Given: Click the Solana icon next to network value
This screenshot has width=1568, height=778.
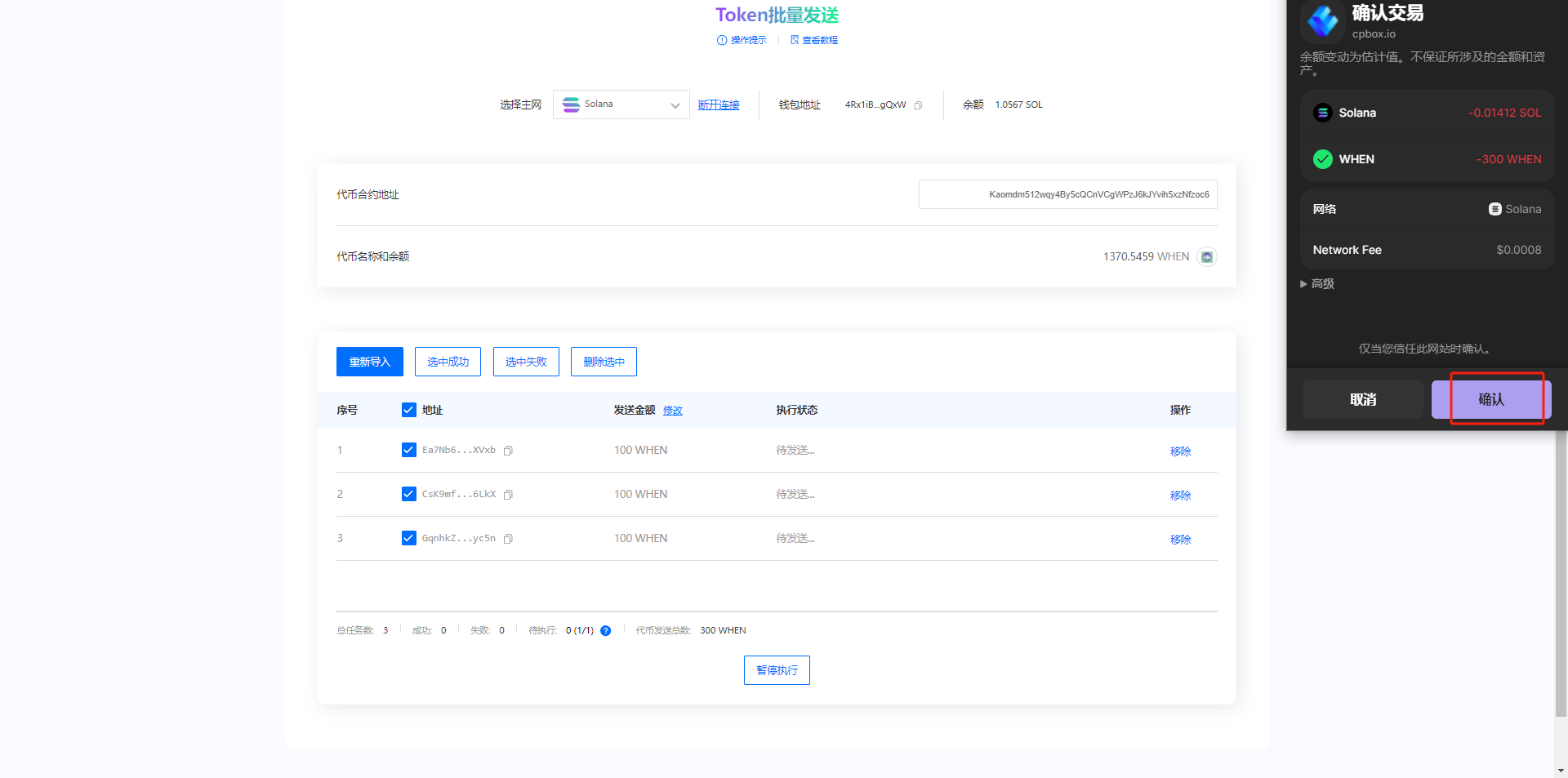Looking at the screenshot, I should 1494,209.
